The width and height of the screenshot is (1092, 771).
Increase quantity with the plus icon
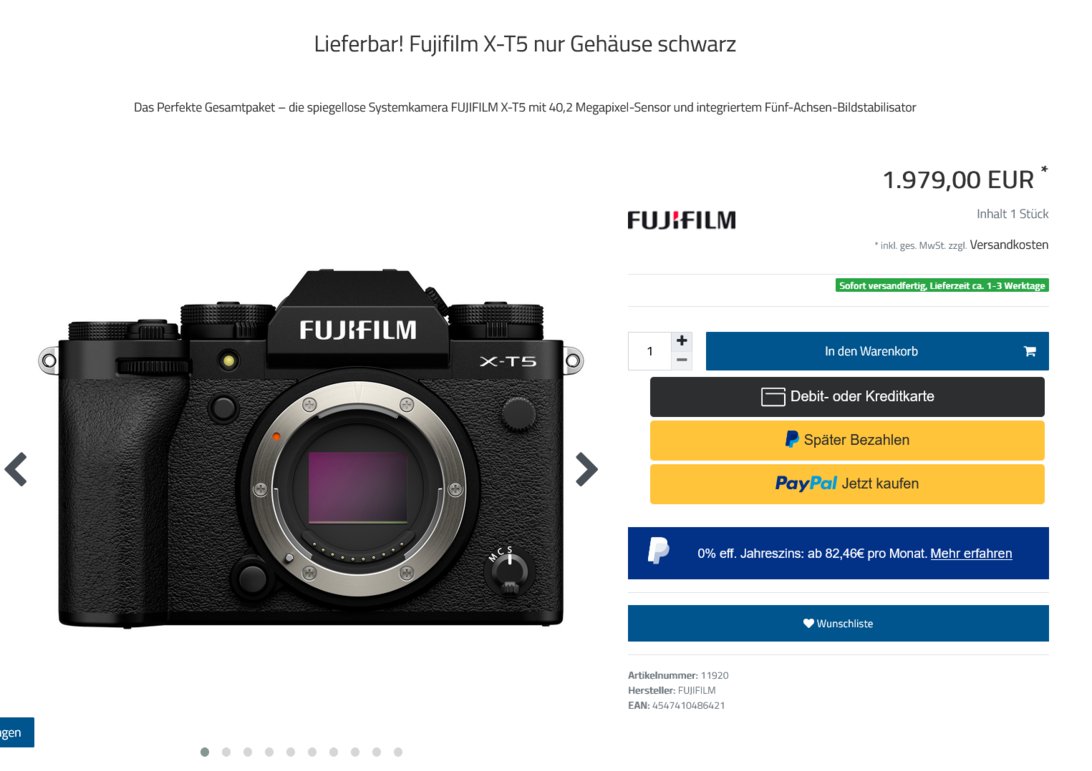[x=682, y=341]
